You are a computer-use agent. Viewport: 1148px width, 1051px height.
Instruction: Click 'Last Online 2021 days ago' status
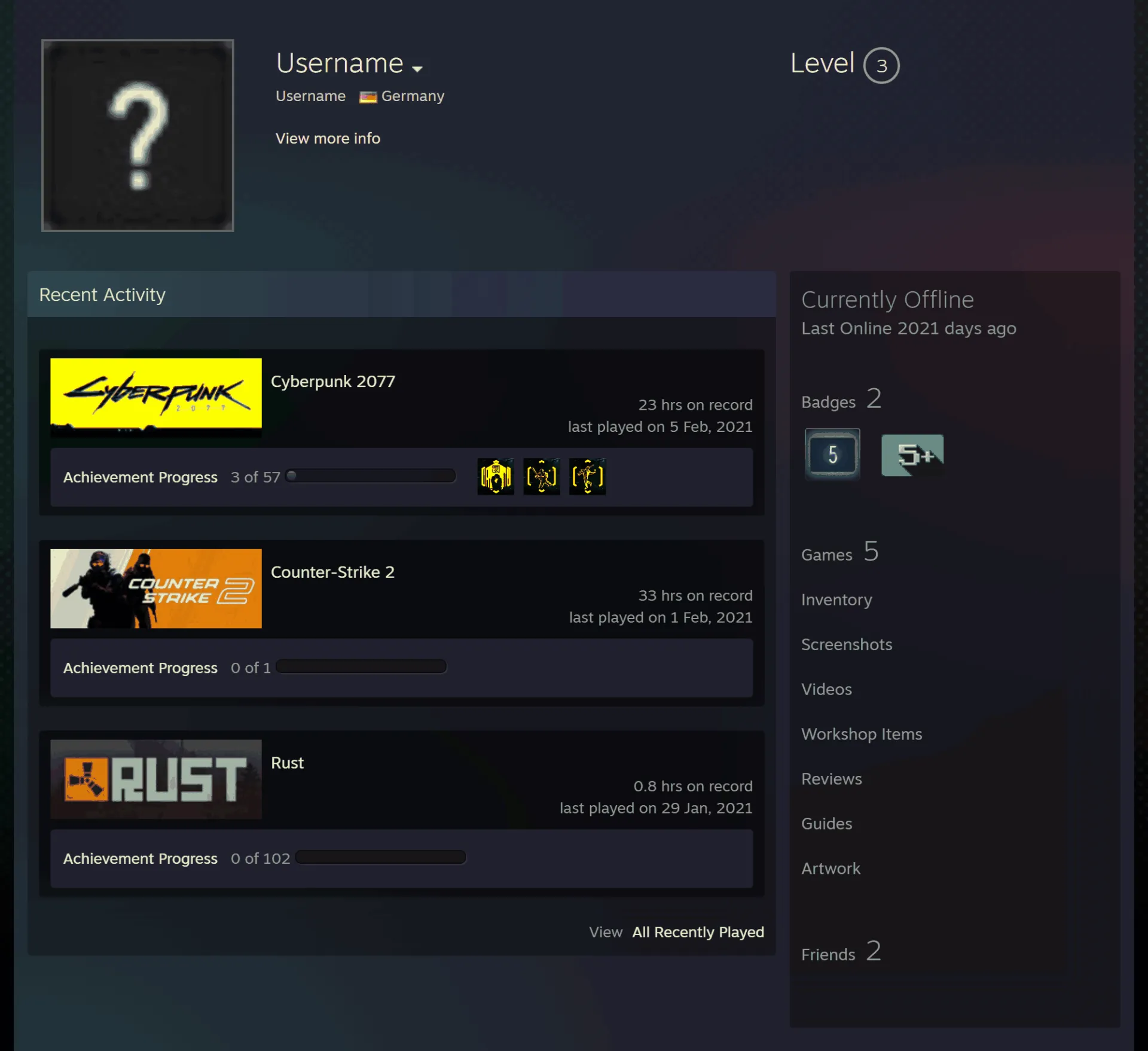coord(909,328)
